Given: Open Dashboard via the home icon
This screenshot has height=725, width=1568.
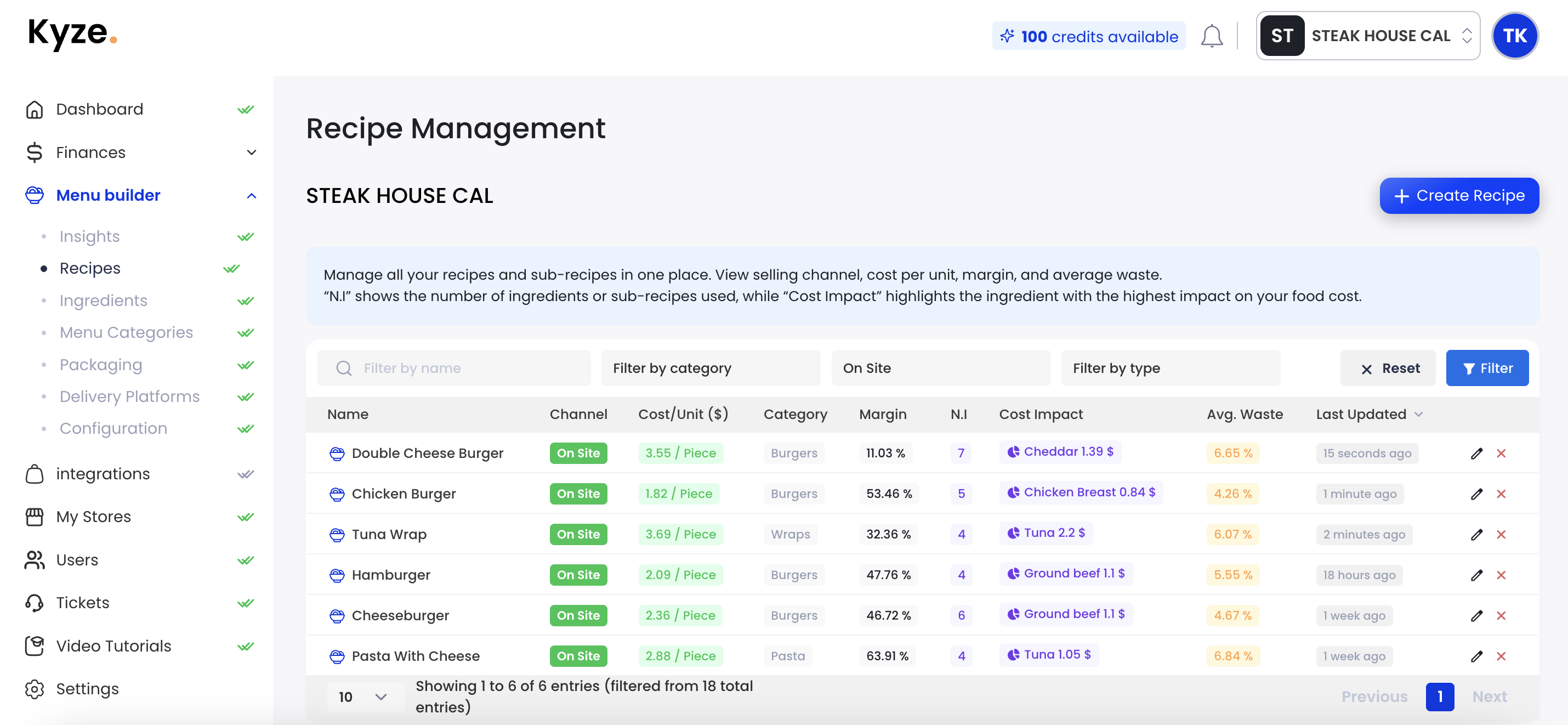Looking at the screenshot, I should click(x=35, y=110).
